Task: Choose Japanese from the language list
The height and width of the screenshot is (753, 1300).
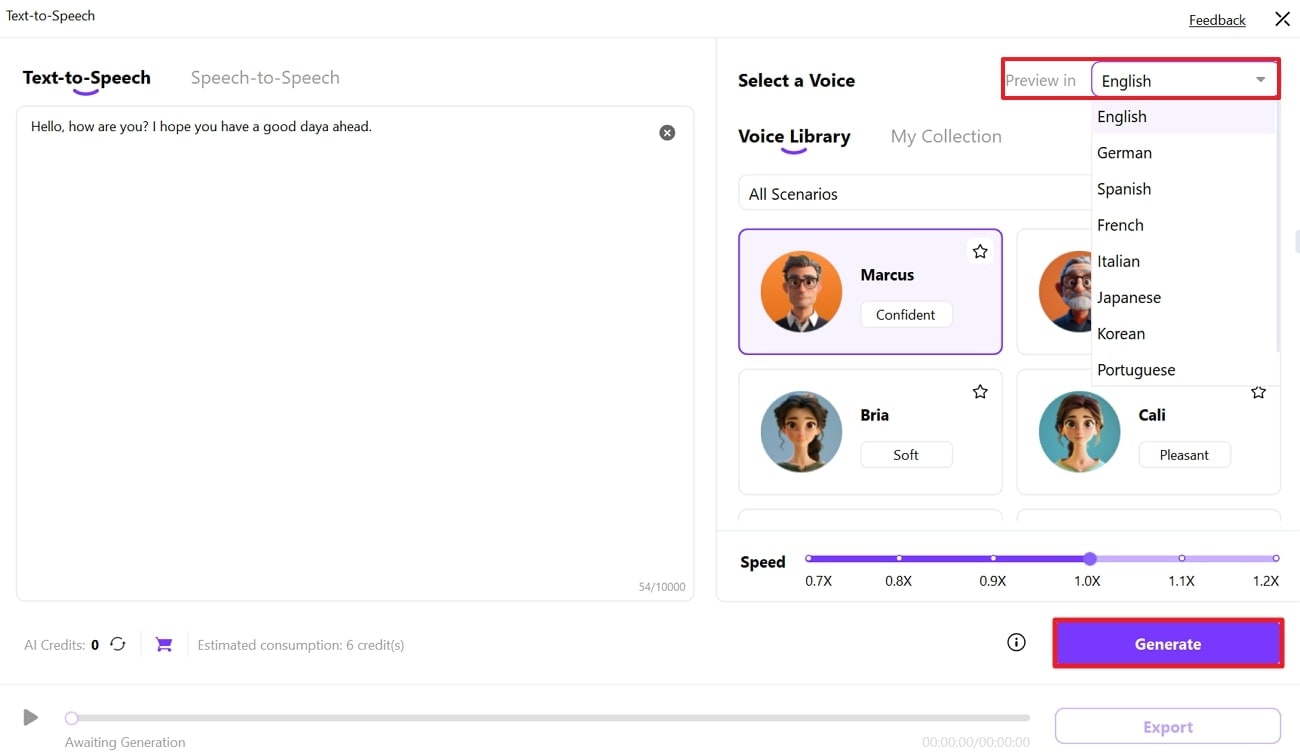Action: tap(1129, 297)
